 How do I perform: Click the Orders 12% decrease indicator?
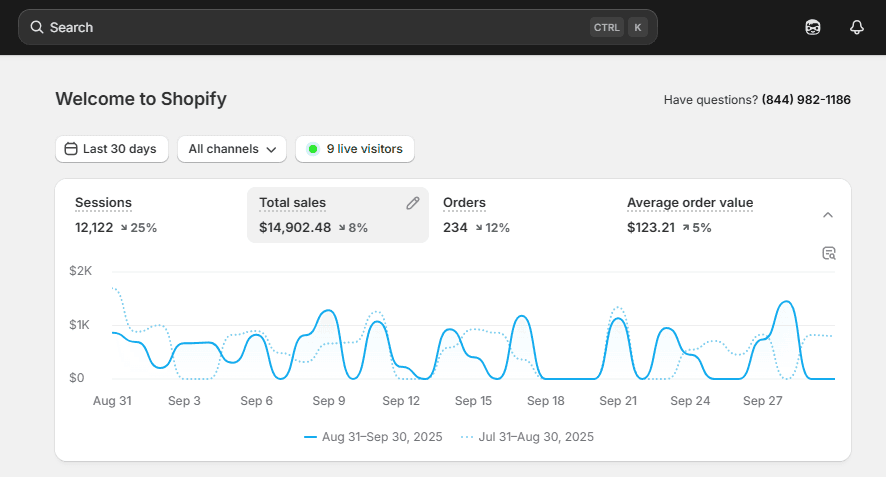pyautogui.click(x=492, y=228)
